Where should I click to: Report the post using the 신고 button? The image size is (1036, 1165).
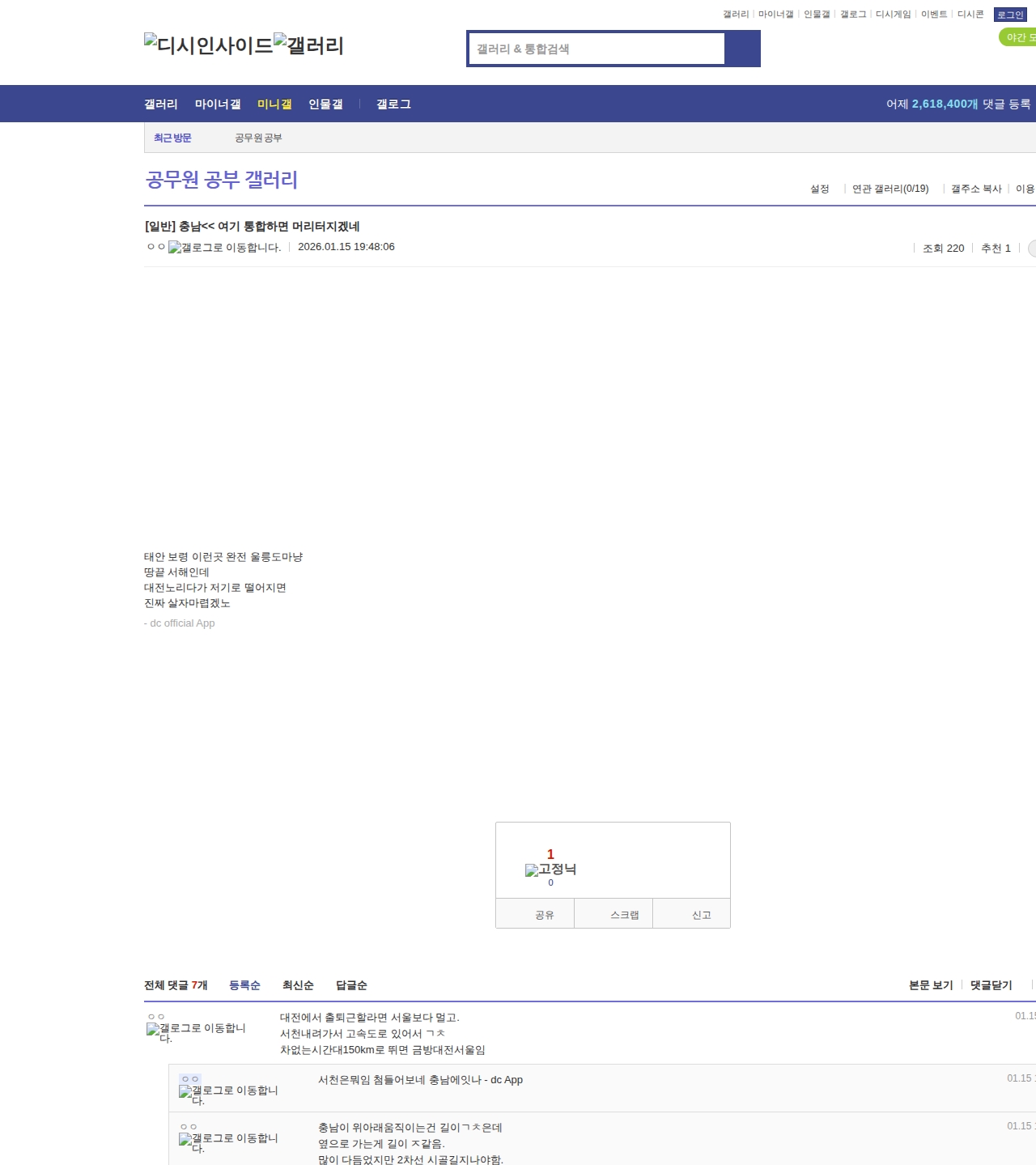(x=701, y=913)
